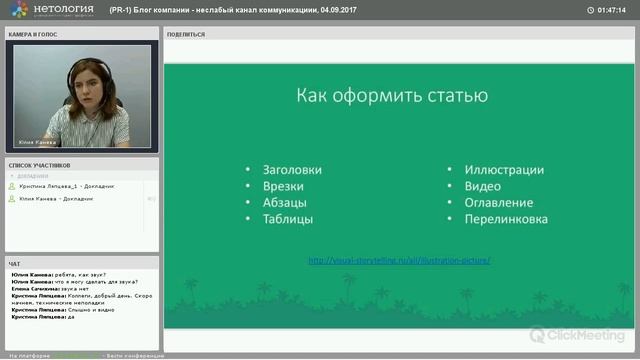Click the Таблицы bullet on the slide
Image resolution: width=640 pixels, height=360 pixels.
pyautogui.click(x=288, y=219)
